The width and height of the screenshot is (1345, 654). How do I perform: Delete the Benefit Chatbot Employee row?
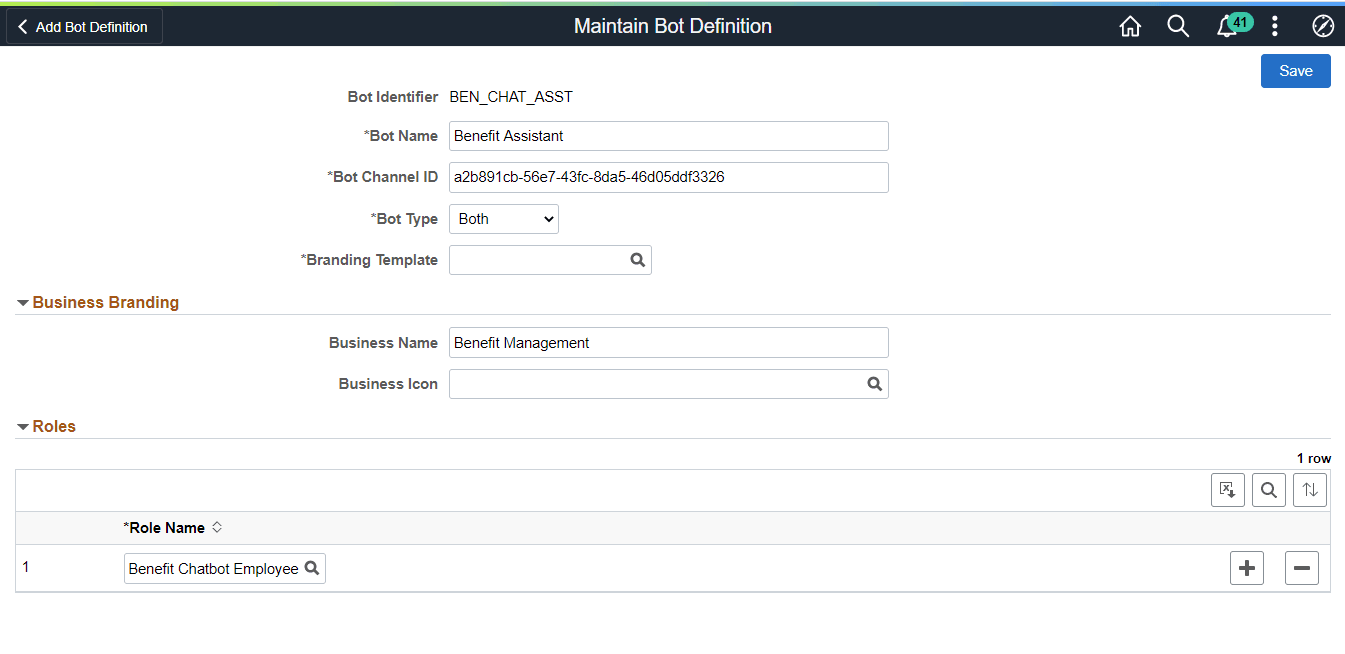tap(1301, 567)
